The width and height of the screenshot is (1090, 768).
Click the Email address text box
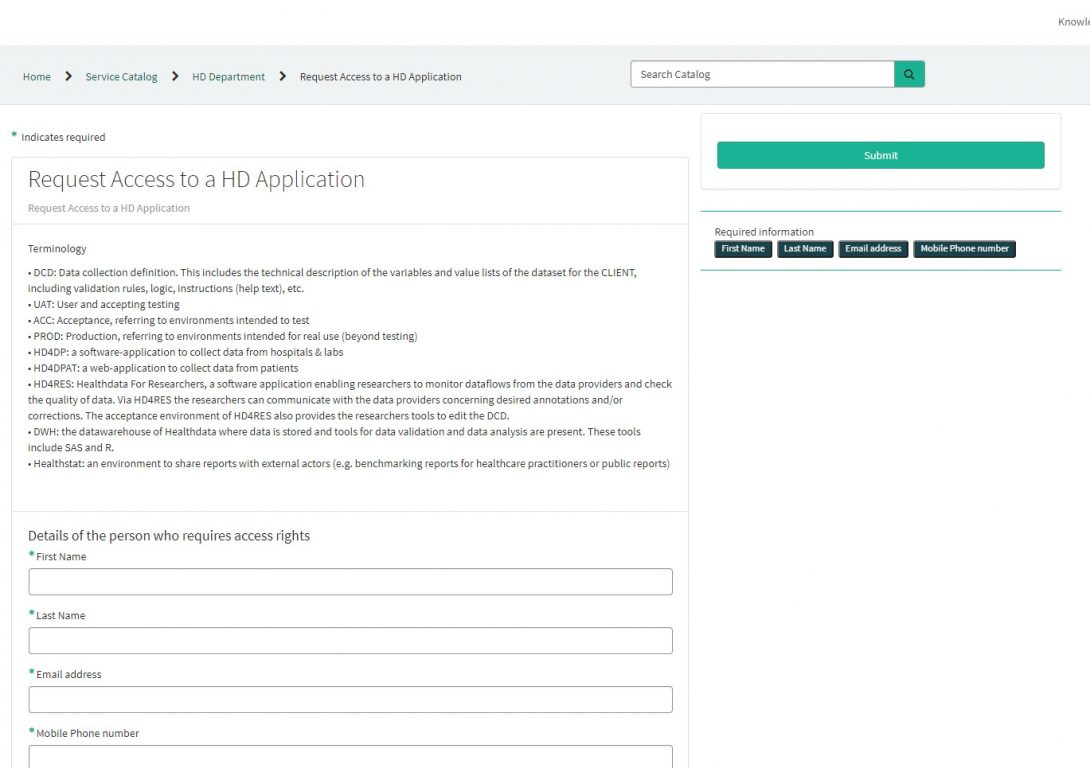[x=350, y=700]
